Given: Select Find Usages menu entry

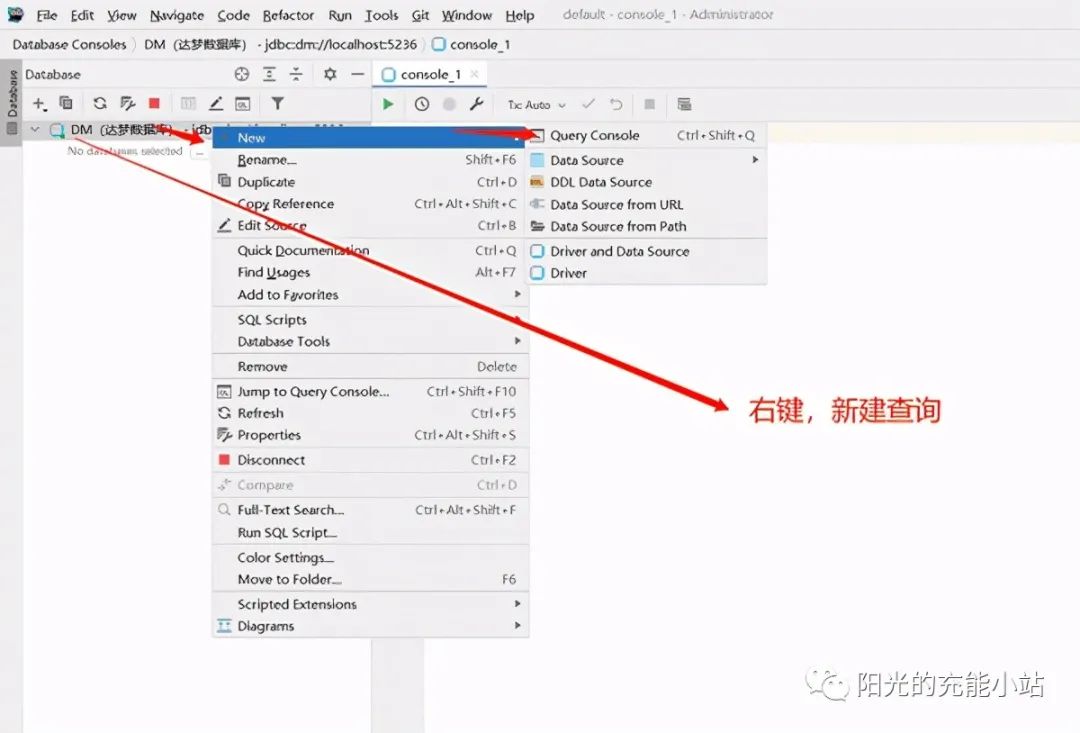Looking at the screenshot, I should coord(371,273).
